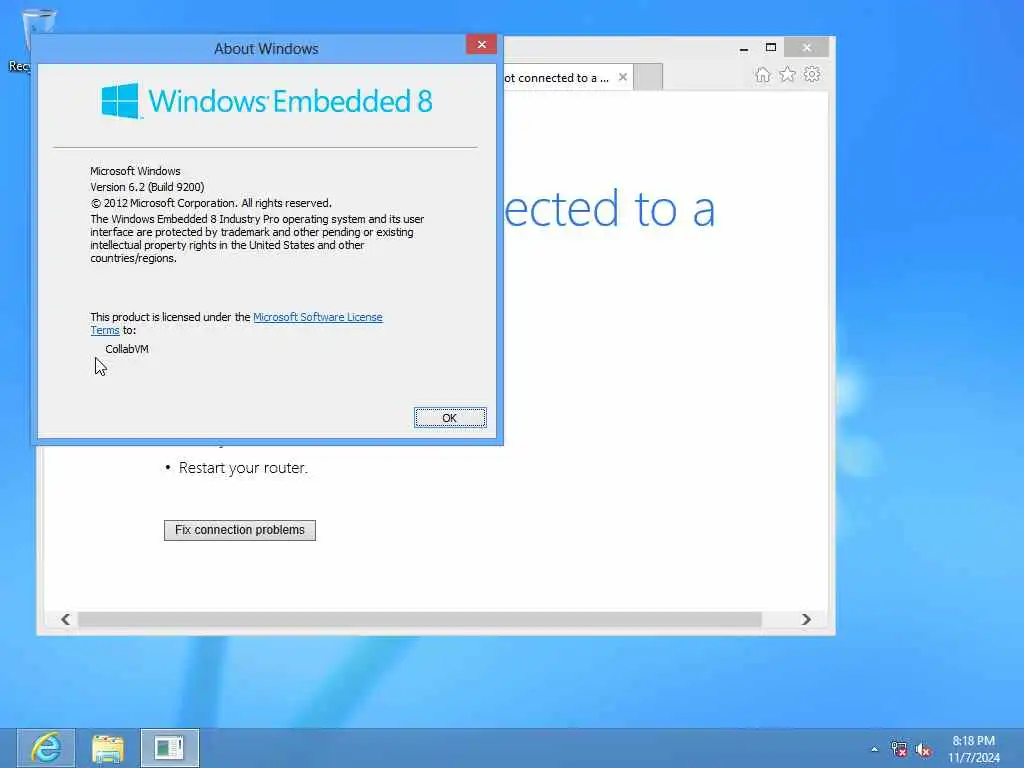Close the Internet Explorer window
Image resolution: width=1024 pixels, height=768 pixels.
(x=807, y=47)
